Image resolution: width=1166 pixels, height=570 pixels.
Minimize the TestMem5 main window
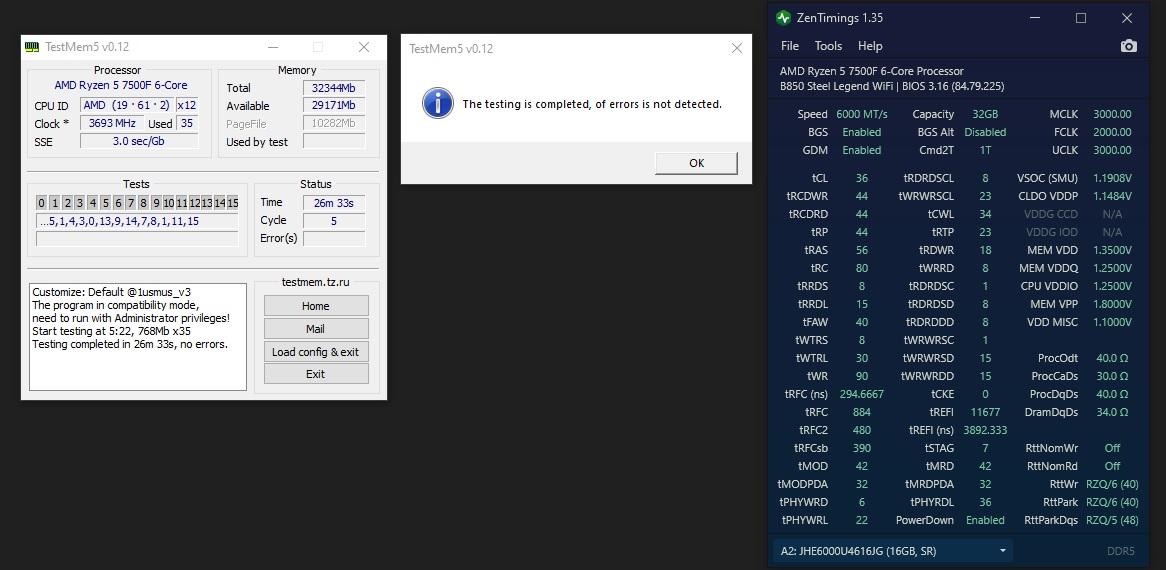point(272,47)
